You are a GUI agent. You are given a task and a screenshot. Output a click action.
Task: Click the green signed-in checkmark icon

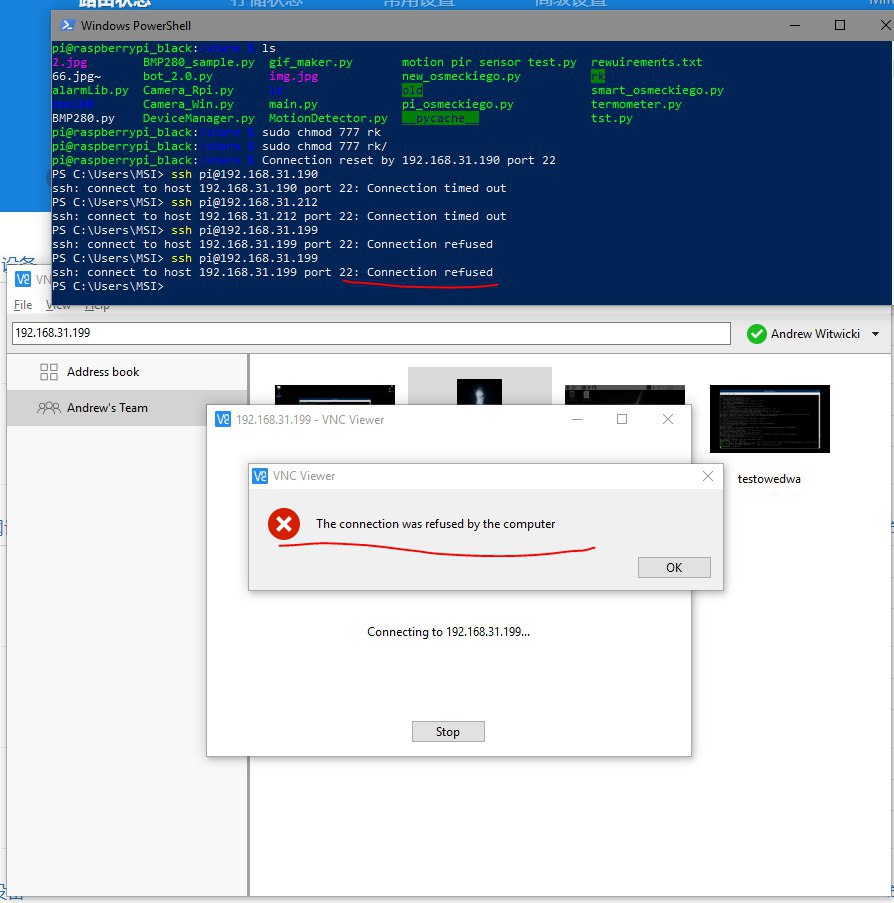point(756,334)
